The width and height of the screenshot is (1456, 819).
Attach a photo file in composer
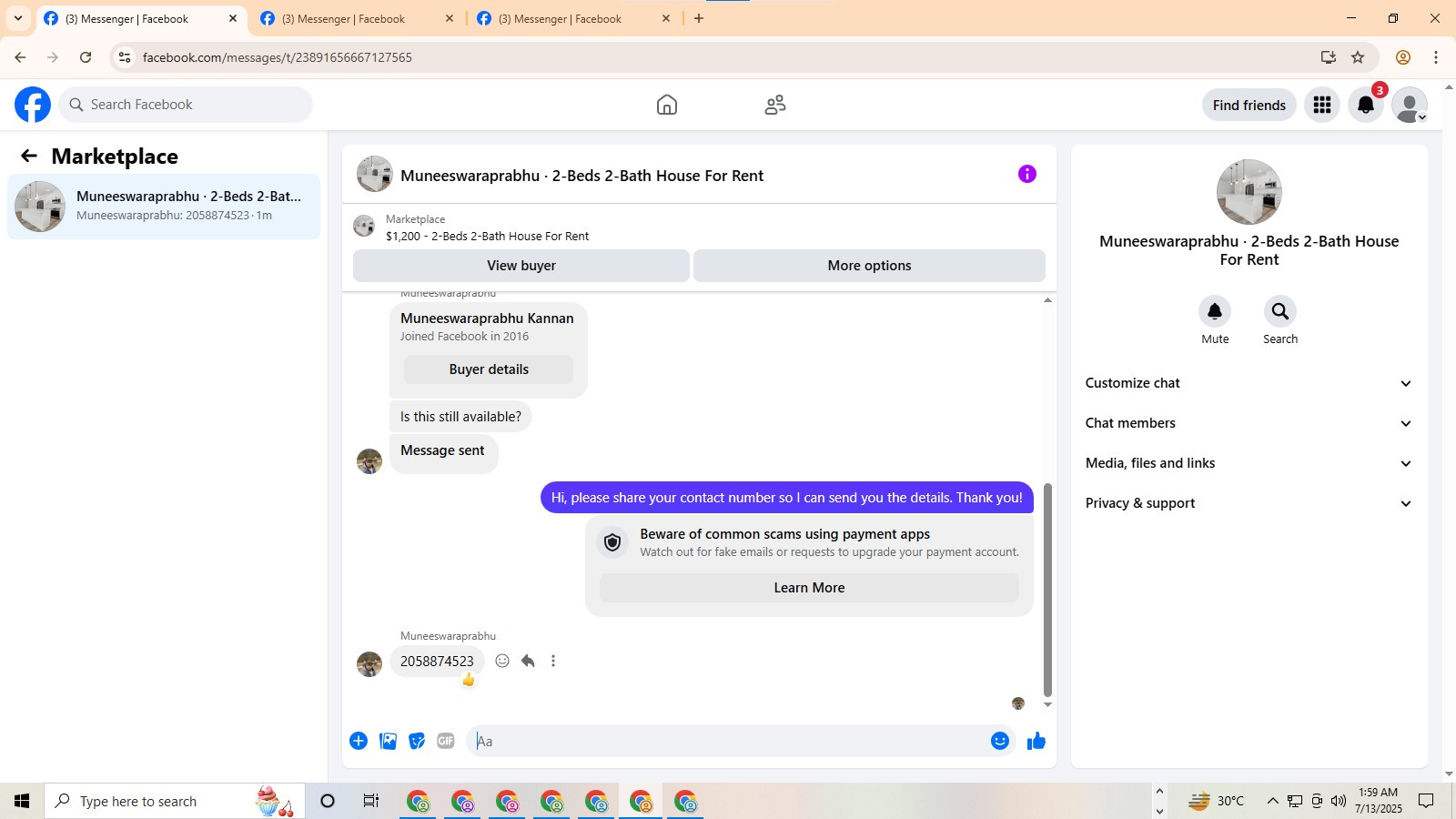tap(388, 741)
